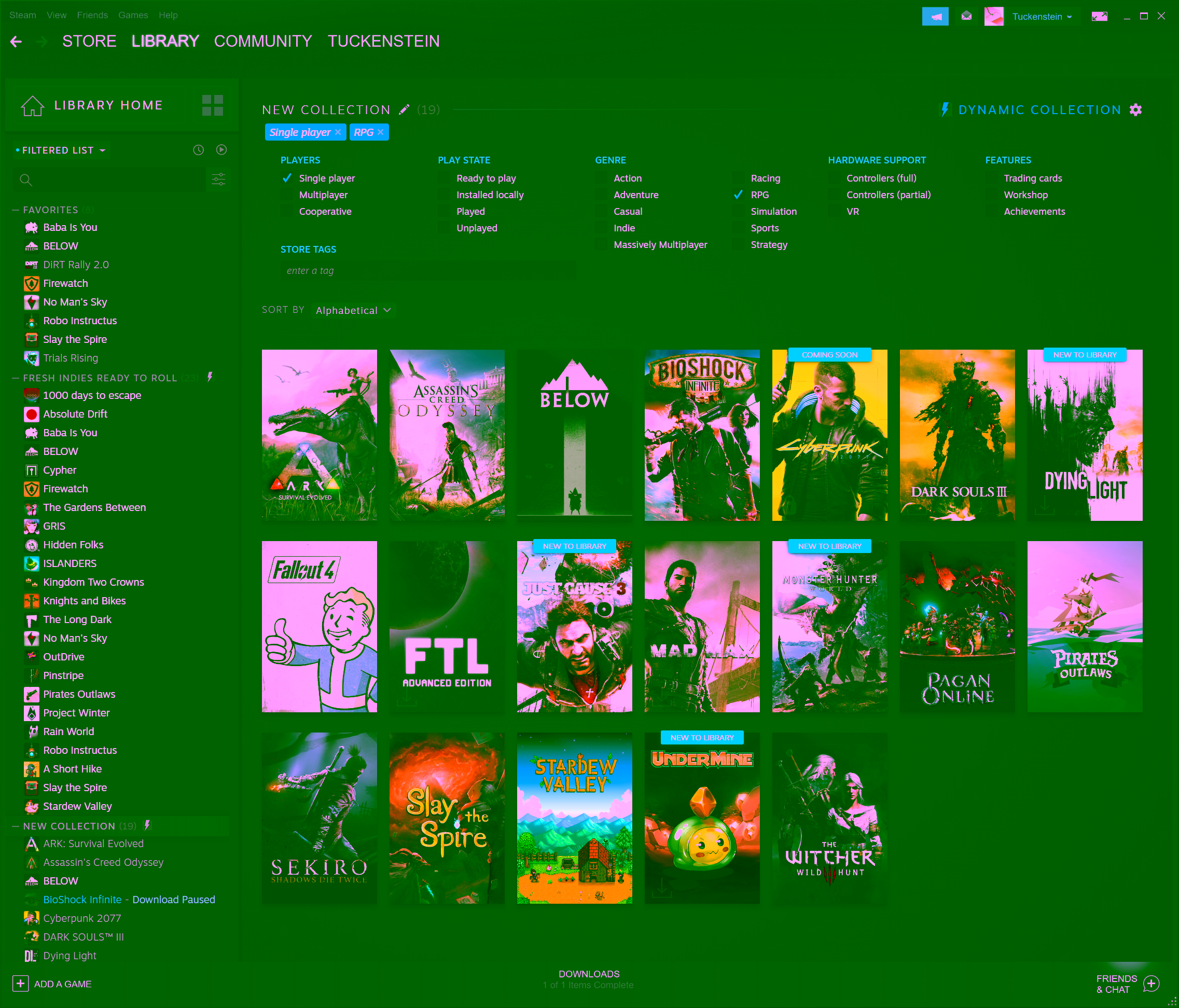Enter Big Picture mode icon
This screenshot has width=1179, height=1008.
[x=1099, y=16]
